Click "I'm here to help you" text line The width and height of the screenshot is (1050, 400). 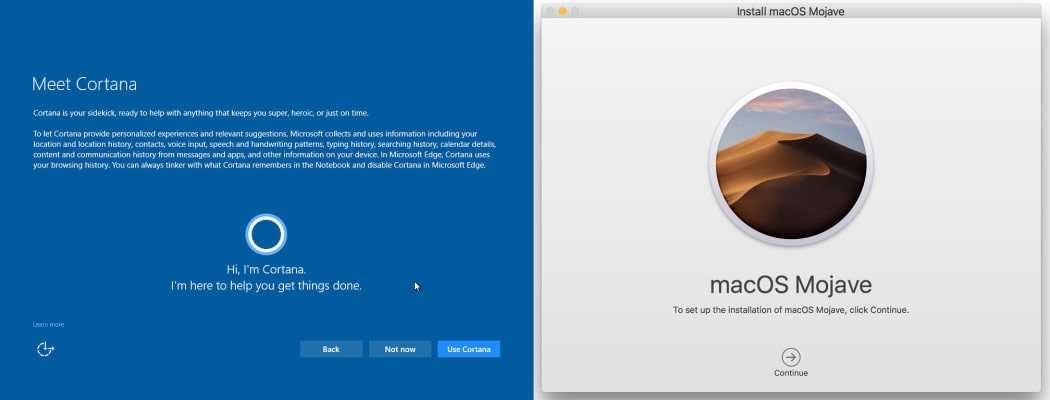(266, 286)
